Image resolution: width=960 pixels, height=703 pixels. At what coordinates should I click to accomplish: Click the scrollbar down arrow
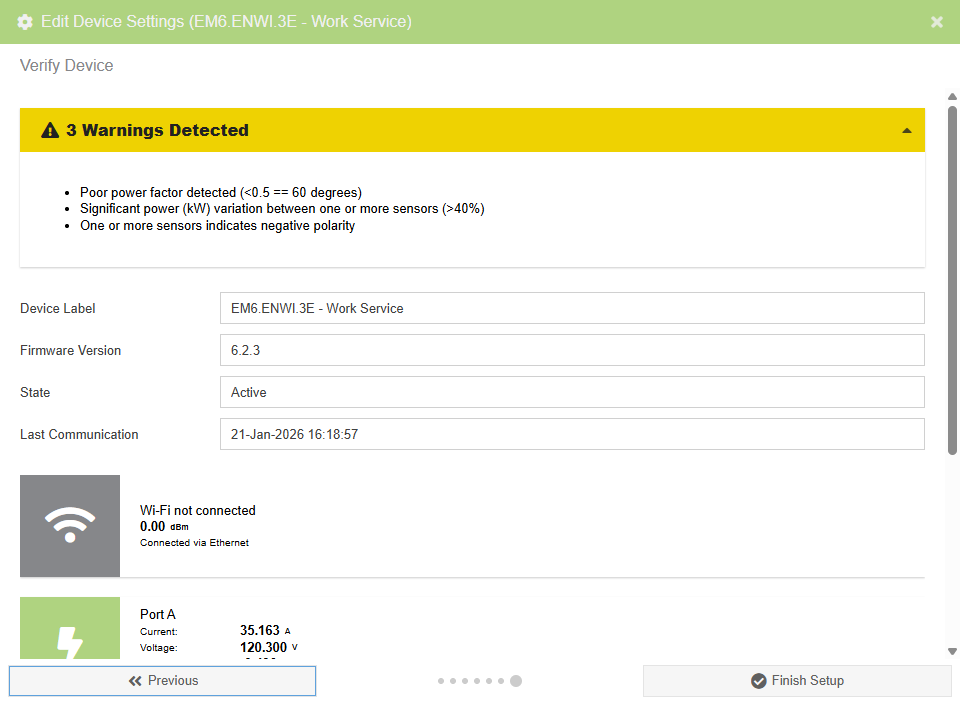952,652
